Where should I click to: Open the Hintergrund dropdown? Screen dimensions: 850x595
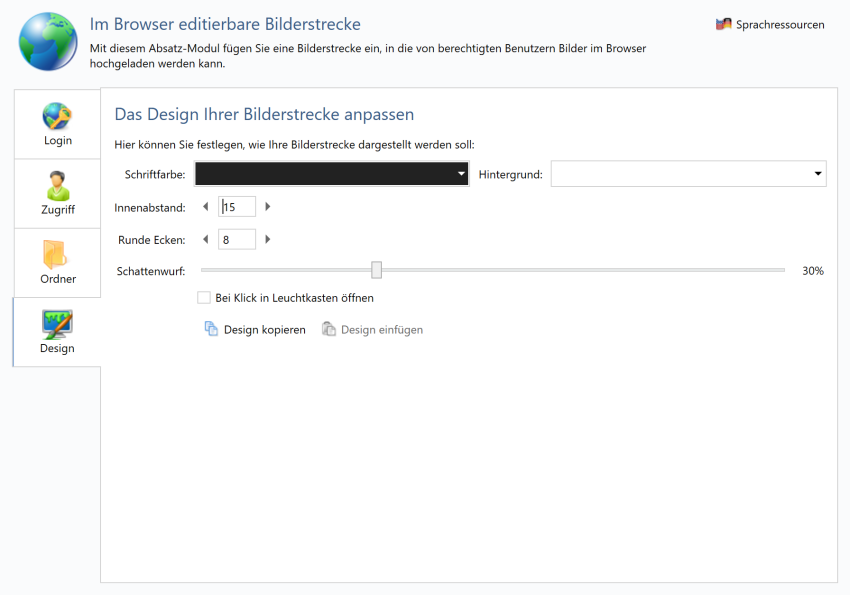point(688,173)
